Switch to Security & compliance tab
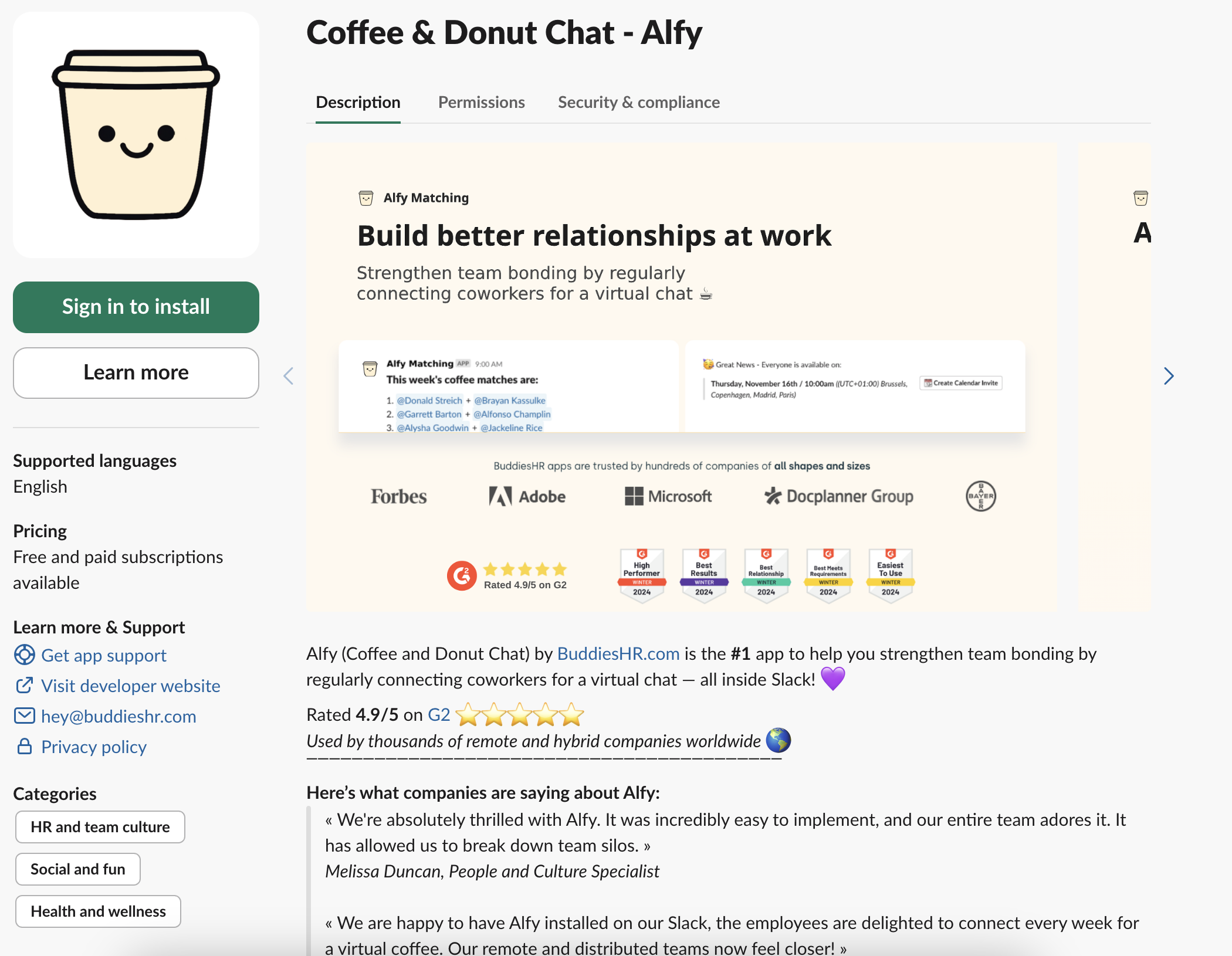The image size is (1232, 956). (x=638, y=103)
